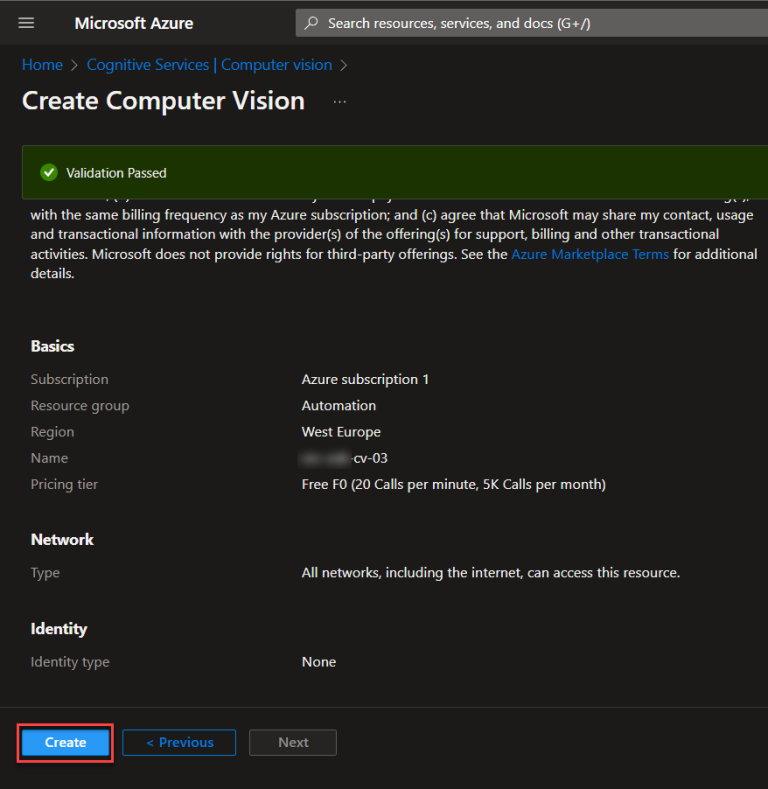Go to the Home breadcrumb
The height and width of the screenshot is (789, 768).
(42, 65)
